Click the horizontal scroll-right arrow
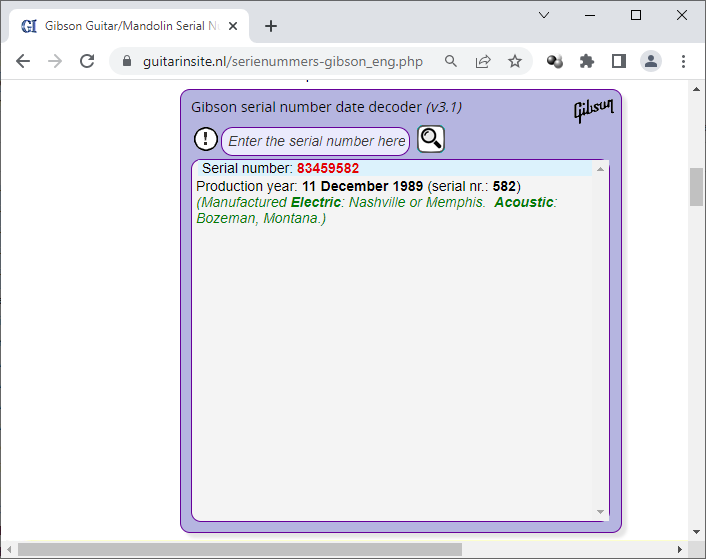 [680, 550]
